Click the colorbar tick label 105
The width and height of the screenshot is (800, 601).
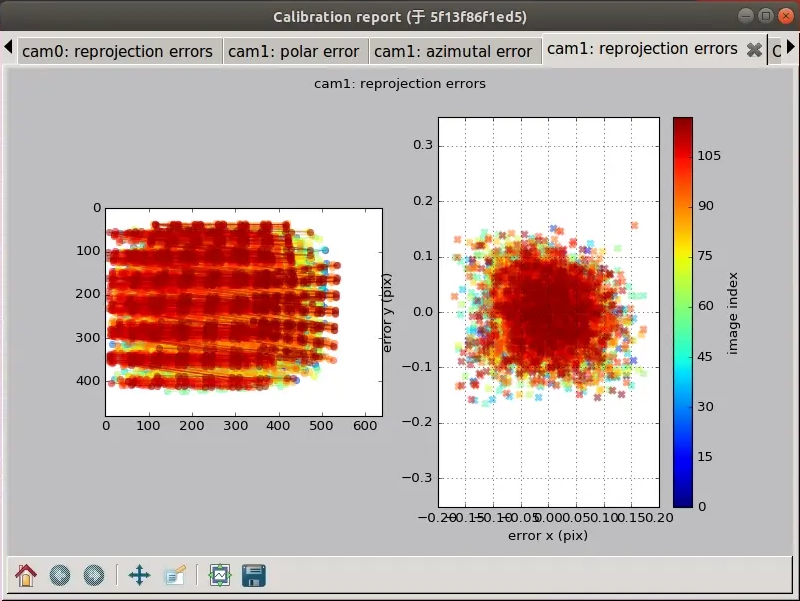click(x=709, y=156)
